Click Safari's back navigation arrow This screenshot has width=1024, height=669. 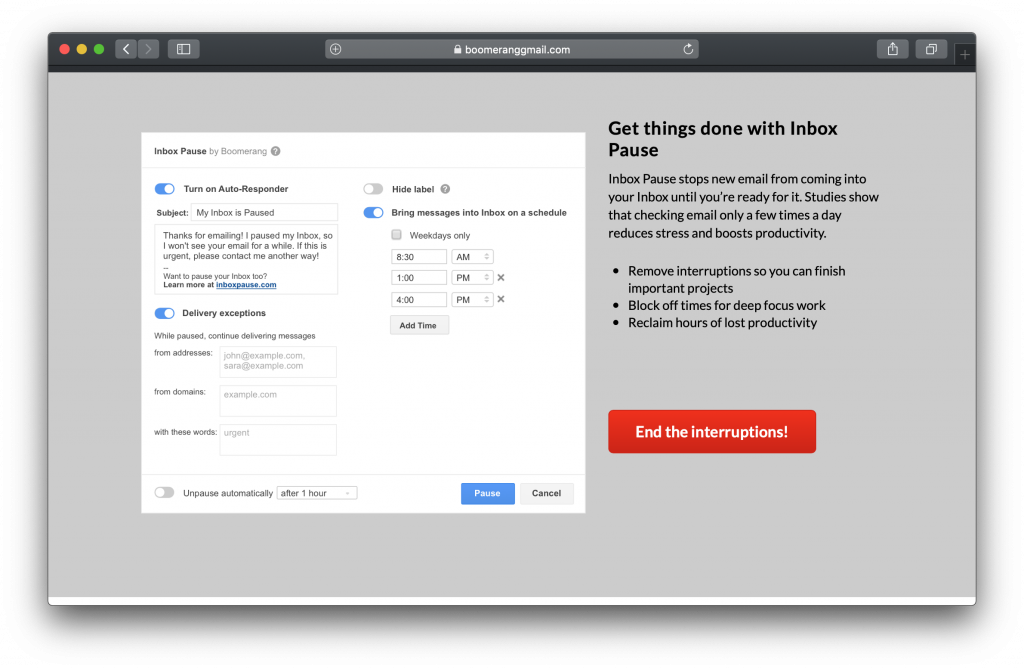[126, 49]
